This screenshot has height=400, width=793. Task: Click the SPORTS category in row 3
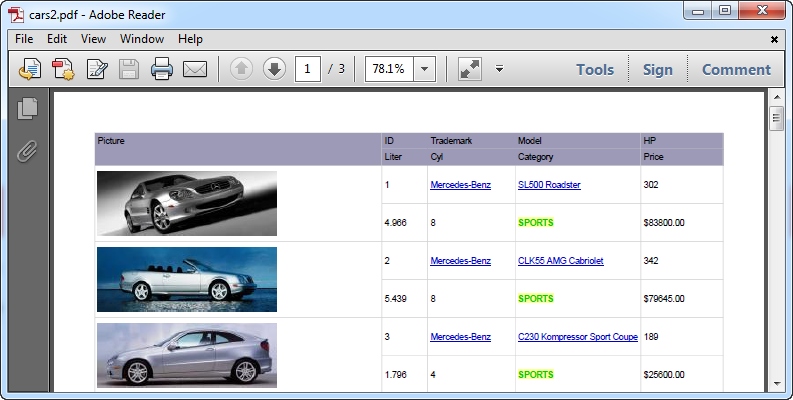[x=536, y=374]
